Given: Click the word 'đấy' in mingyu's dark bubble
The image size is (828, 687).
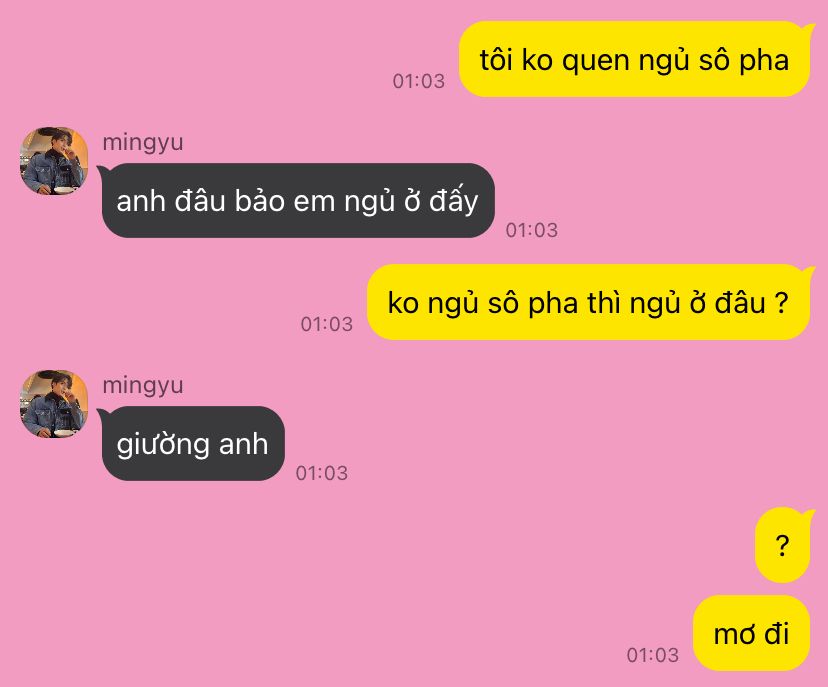Looking at the screenshot, I should tap(454, 200).
